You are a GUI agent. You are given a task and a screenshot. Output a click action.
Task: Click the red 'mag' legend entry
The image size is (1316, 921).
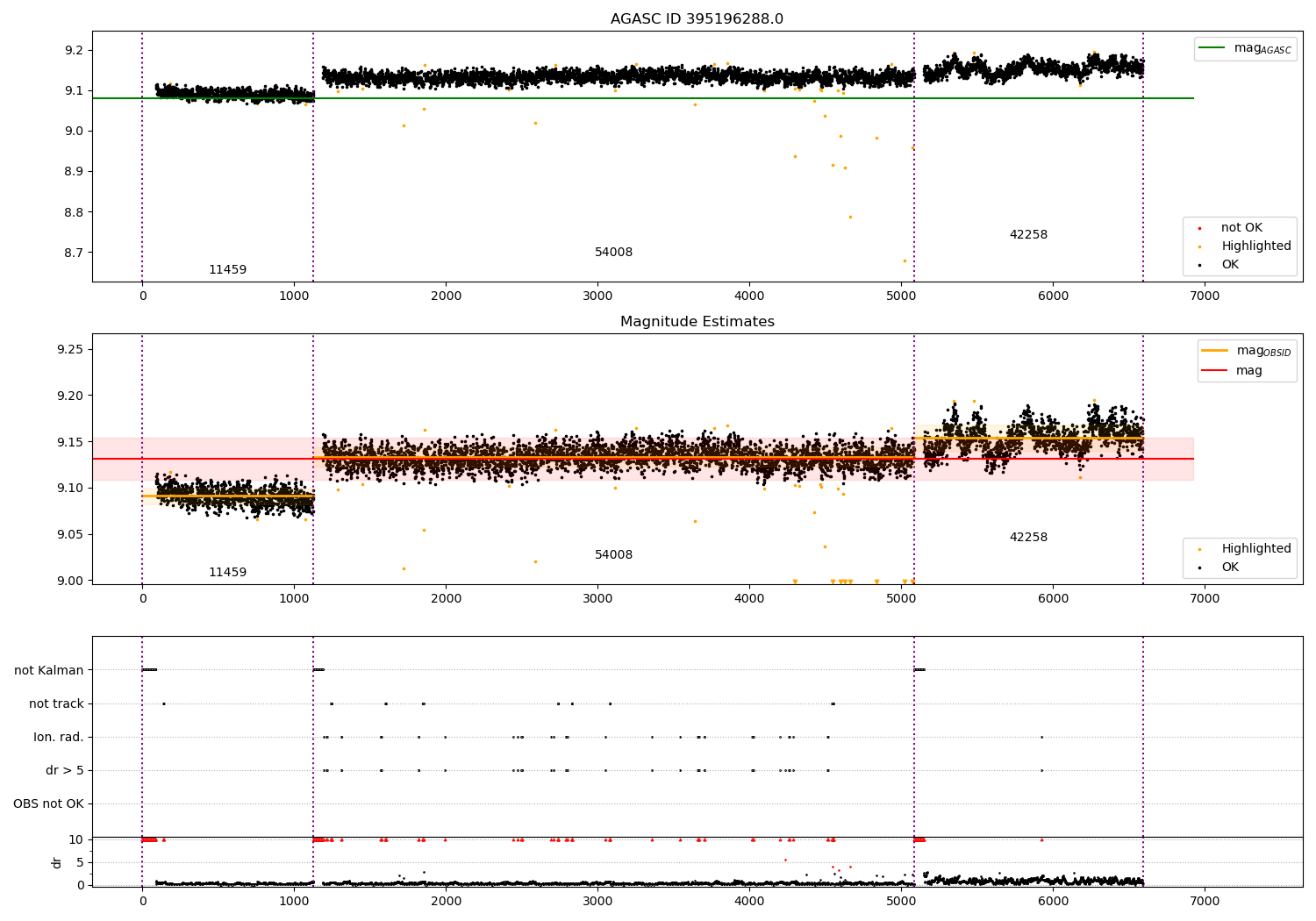(x=1233, y=371)
